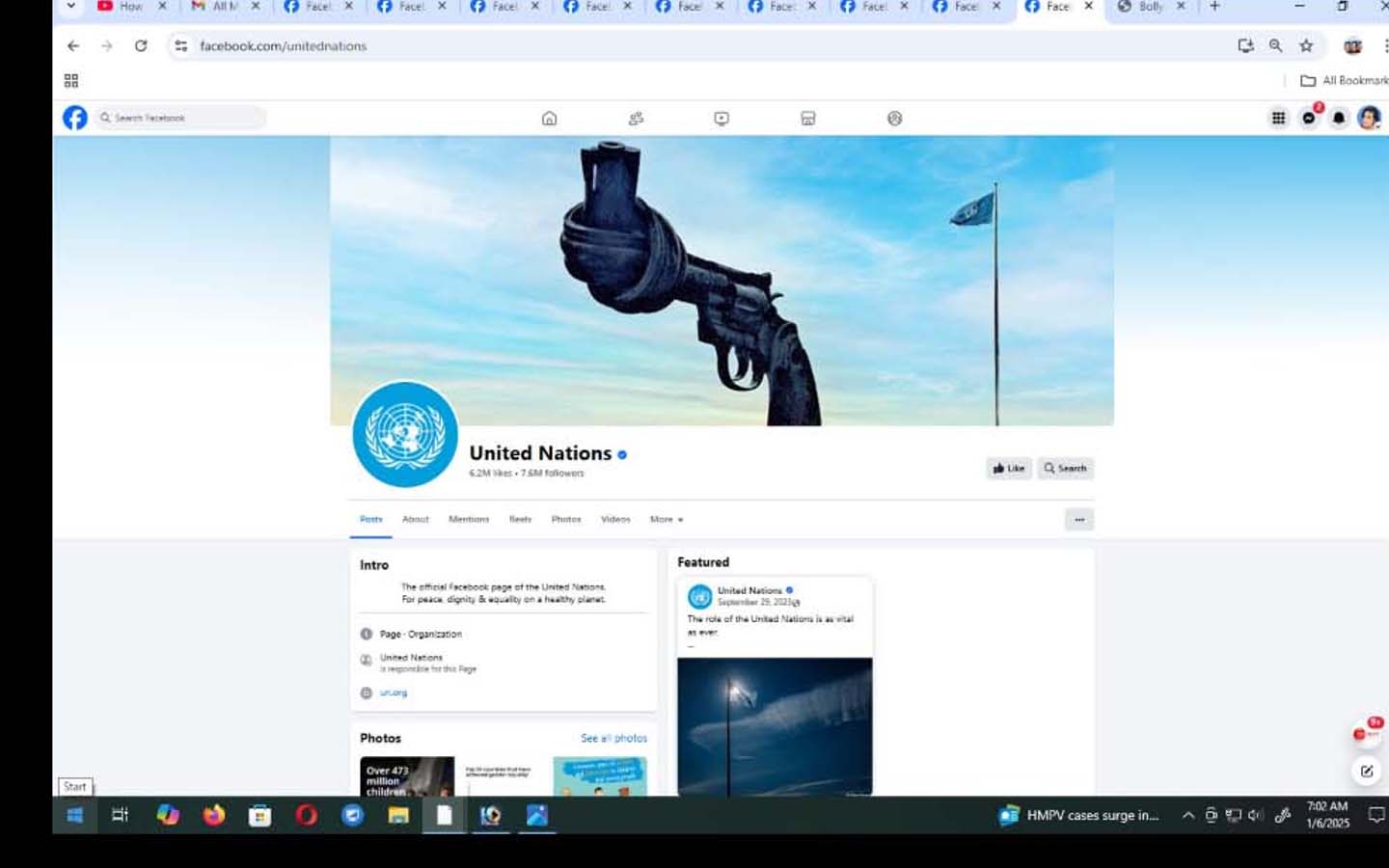The height and width of the screenshot is (868, 1389).
Task: Expand the More dropdown on the page
Action: [x=667, y=519]
